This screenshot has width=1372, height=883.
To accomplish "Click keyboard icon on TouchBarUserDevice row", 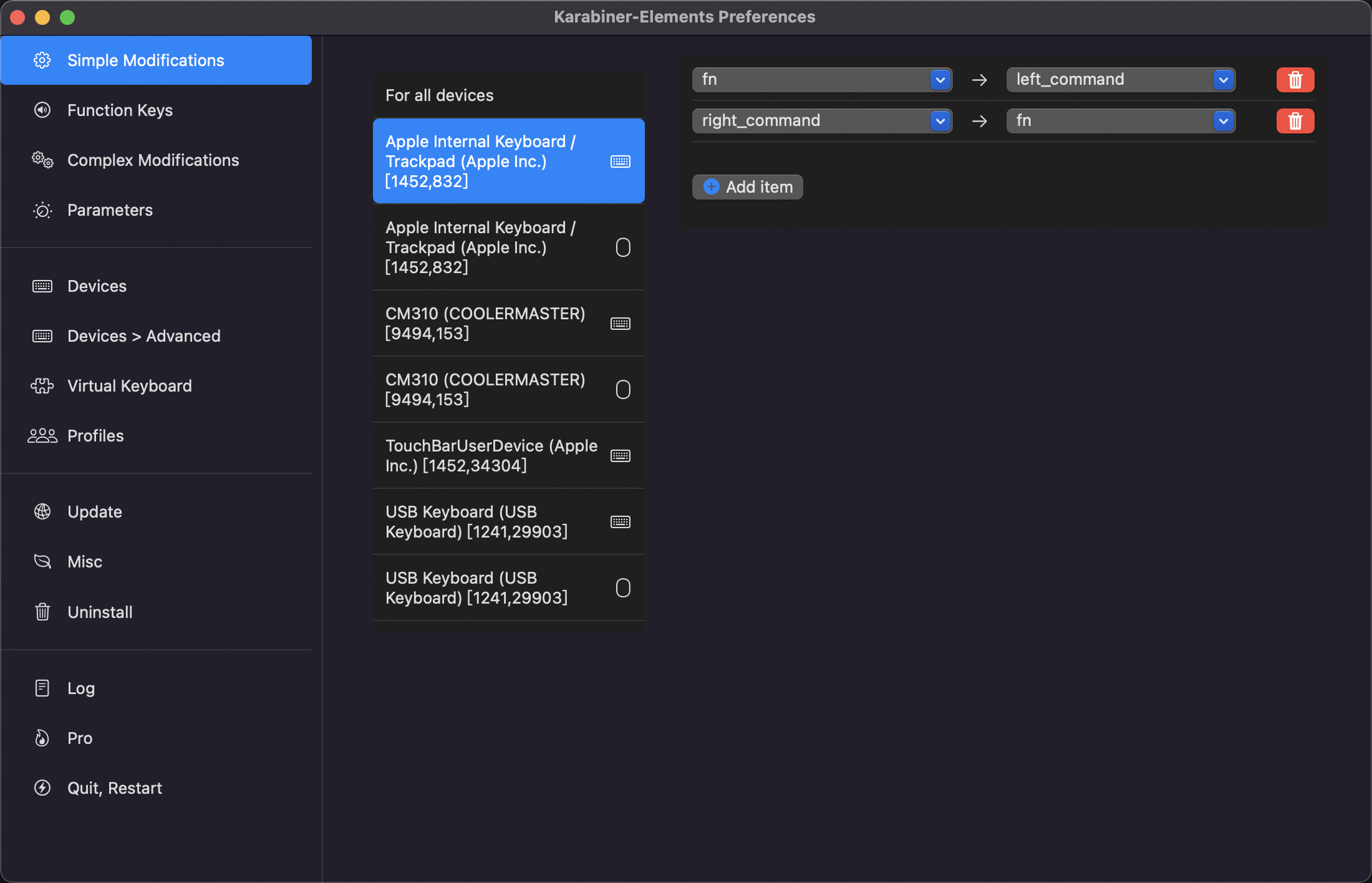I will [x=621, y=456].
